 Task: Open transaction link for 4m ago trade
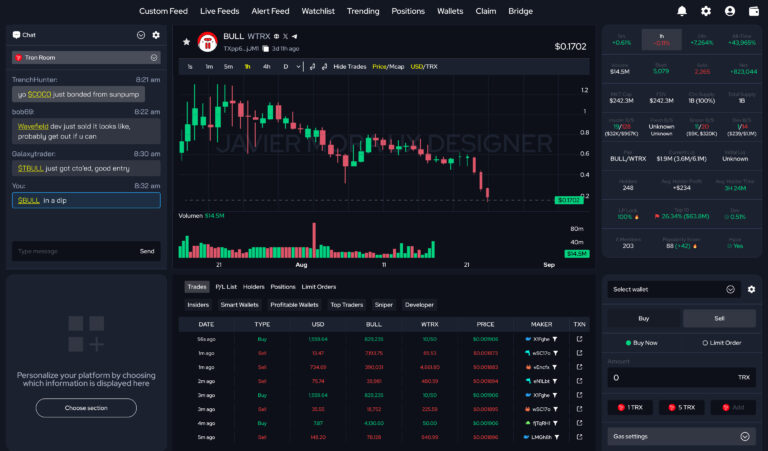point(579,423)
